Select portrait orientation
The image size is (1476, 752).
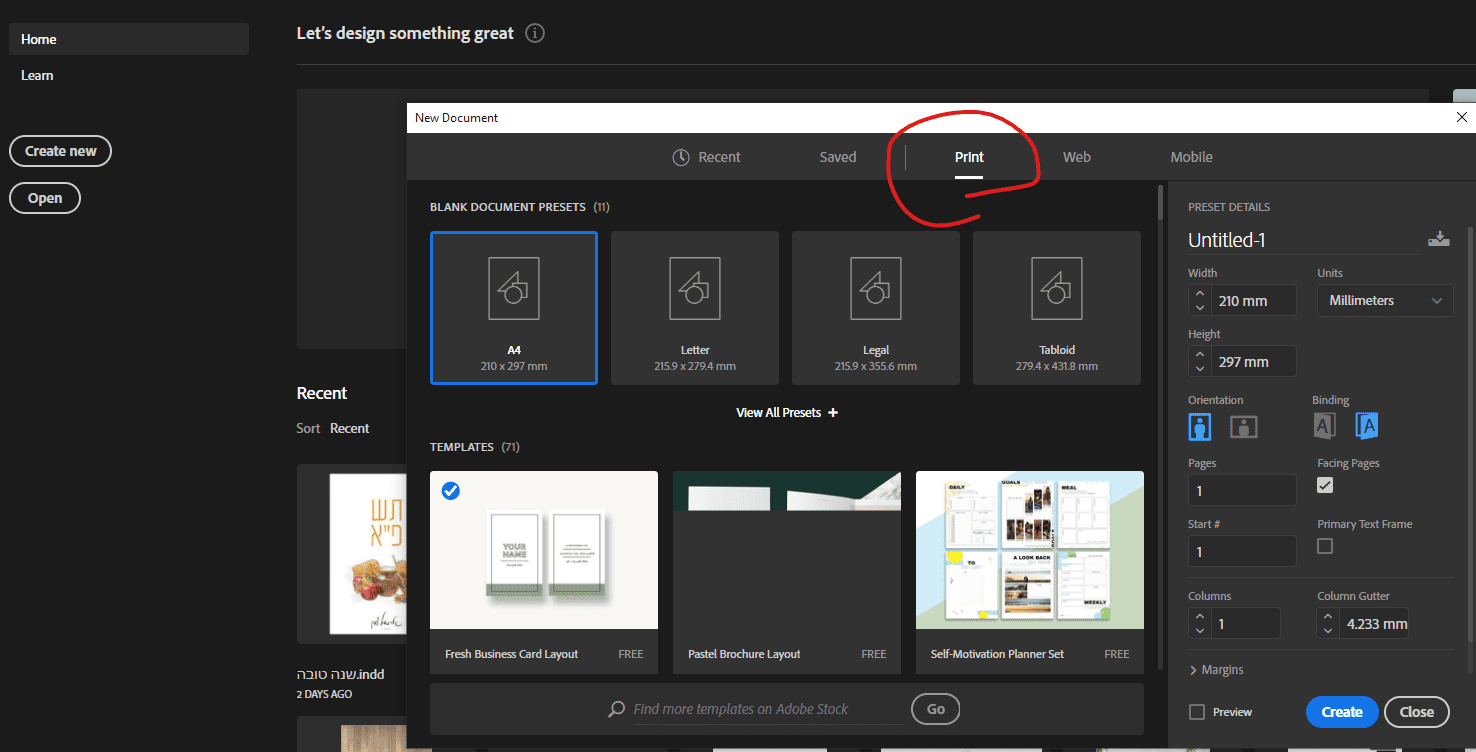pos(1200,426)
